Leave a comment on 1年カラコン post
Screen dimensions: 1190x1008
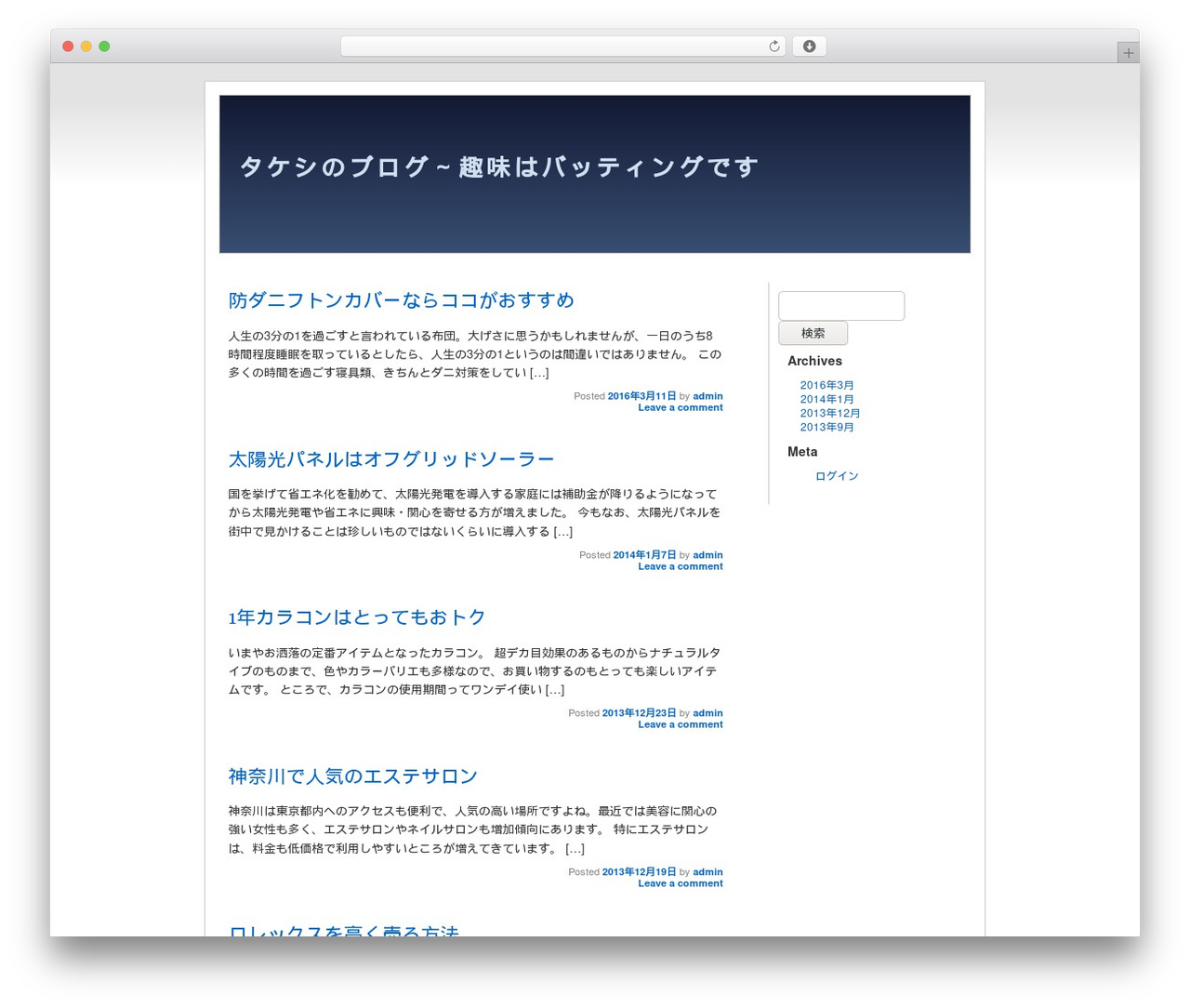point(681,724)
